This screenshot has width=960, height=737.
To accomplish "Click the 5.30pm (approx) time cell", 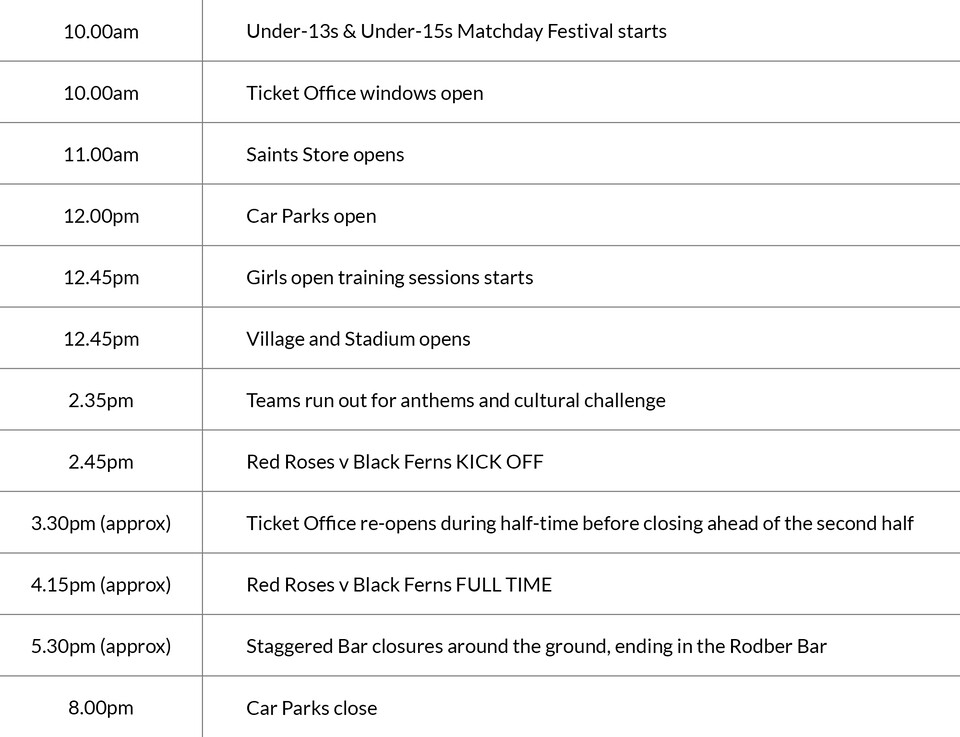I will [x=101, y=647].
